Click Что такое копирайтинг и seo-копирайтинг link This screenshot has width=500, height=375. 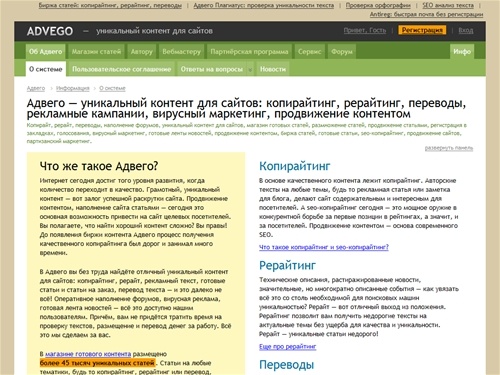[x=324, y=247]
